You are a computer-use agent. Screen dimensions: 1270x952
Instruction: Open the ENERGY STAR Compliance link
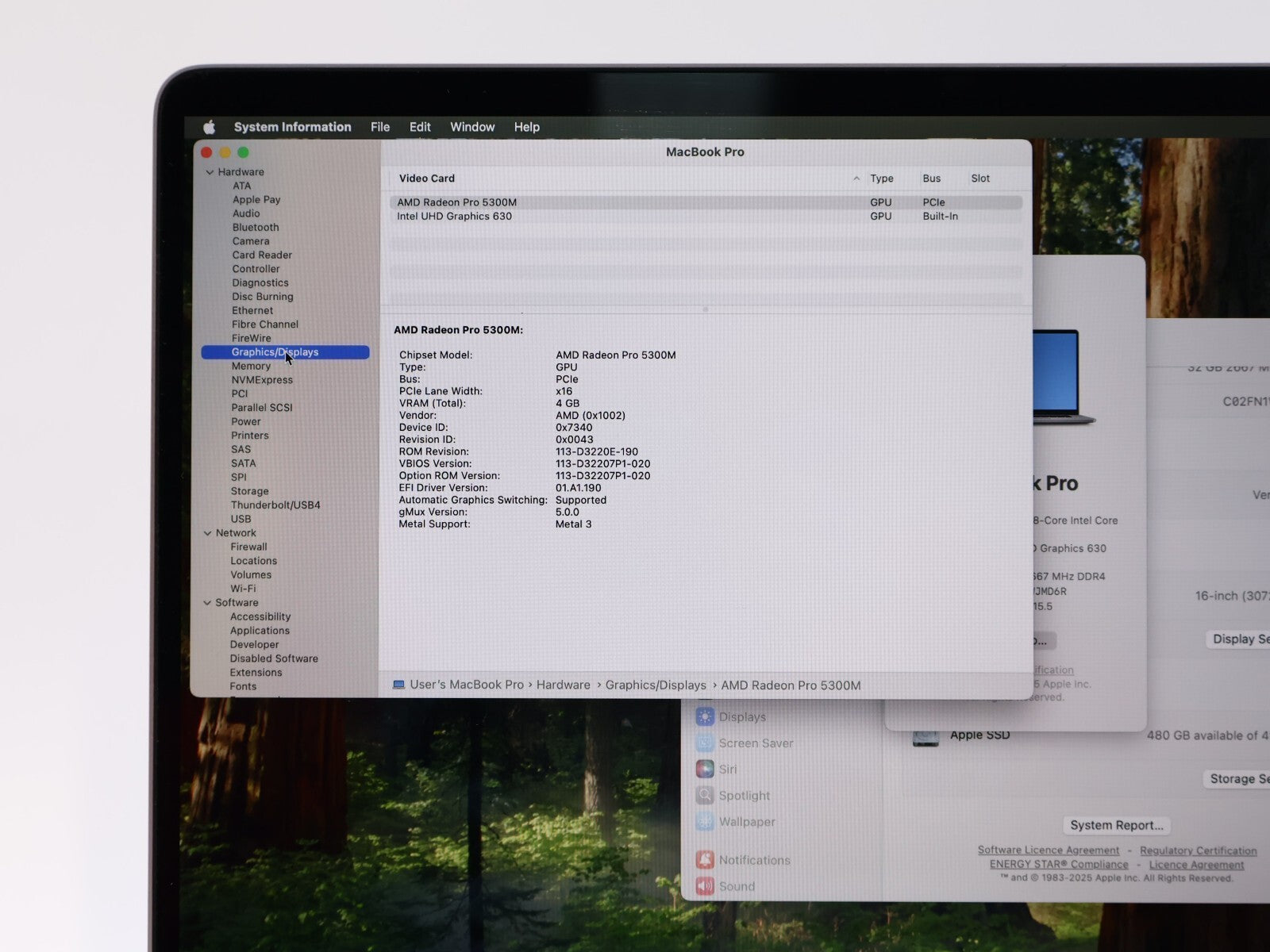(x=1058, y=865)
